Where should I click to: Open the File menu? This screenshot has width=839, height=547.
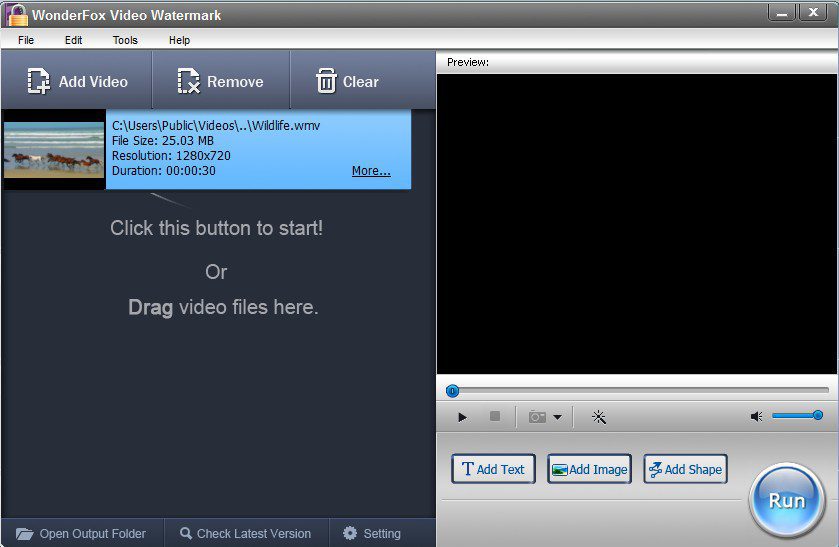26,40
